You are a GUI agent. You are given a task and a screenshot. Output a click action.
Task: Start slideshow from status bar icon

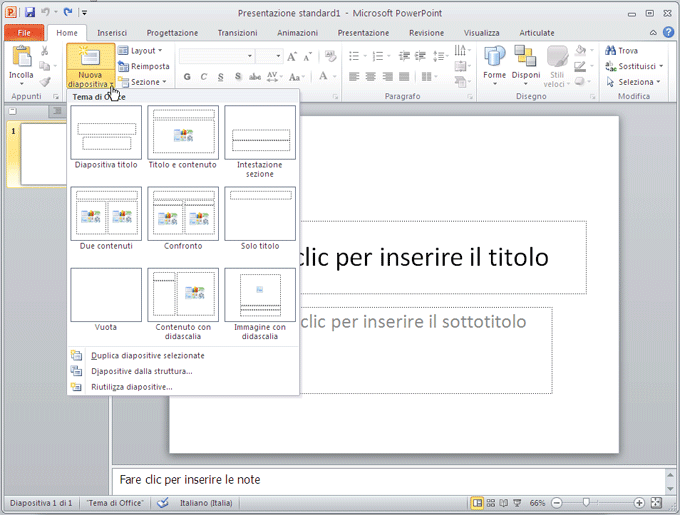click(x=517, y=503)
